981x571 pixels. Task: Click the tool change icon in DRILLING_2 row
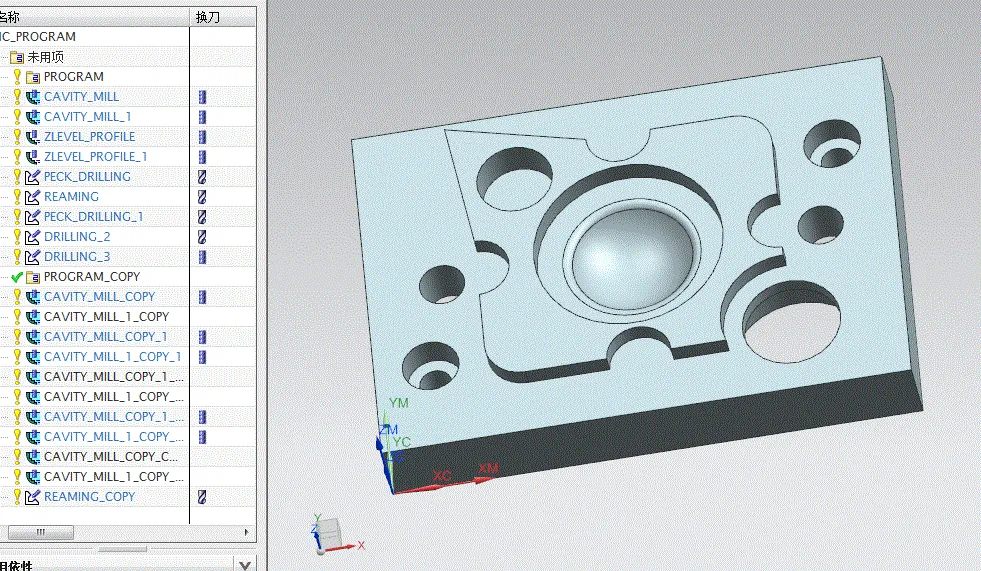[x=202, y=237]
